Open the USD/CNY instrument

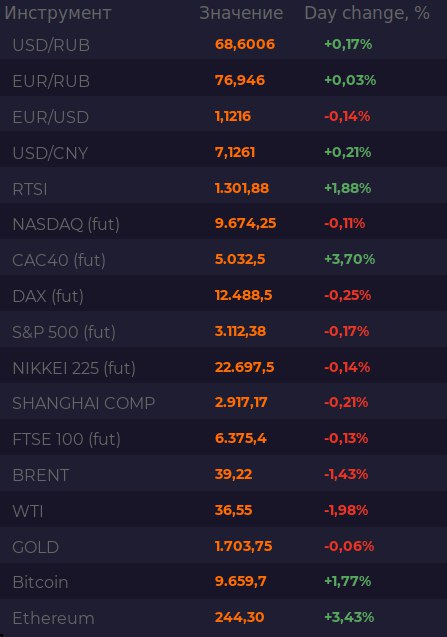click(x=224, y=150)
